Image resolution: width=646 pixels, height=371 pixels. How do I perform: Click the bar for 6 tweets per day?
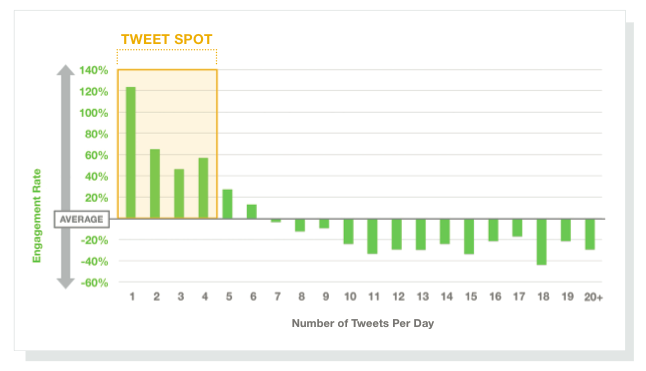click(251, 212)
